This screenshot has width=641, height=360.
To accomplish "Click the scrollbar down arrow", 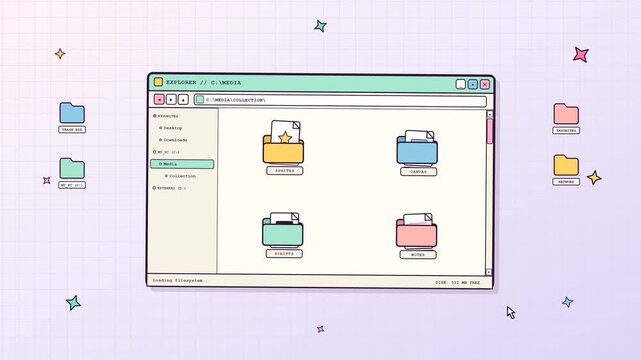I will 489,272.
